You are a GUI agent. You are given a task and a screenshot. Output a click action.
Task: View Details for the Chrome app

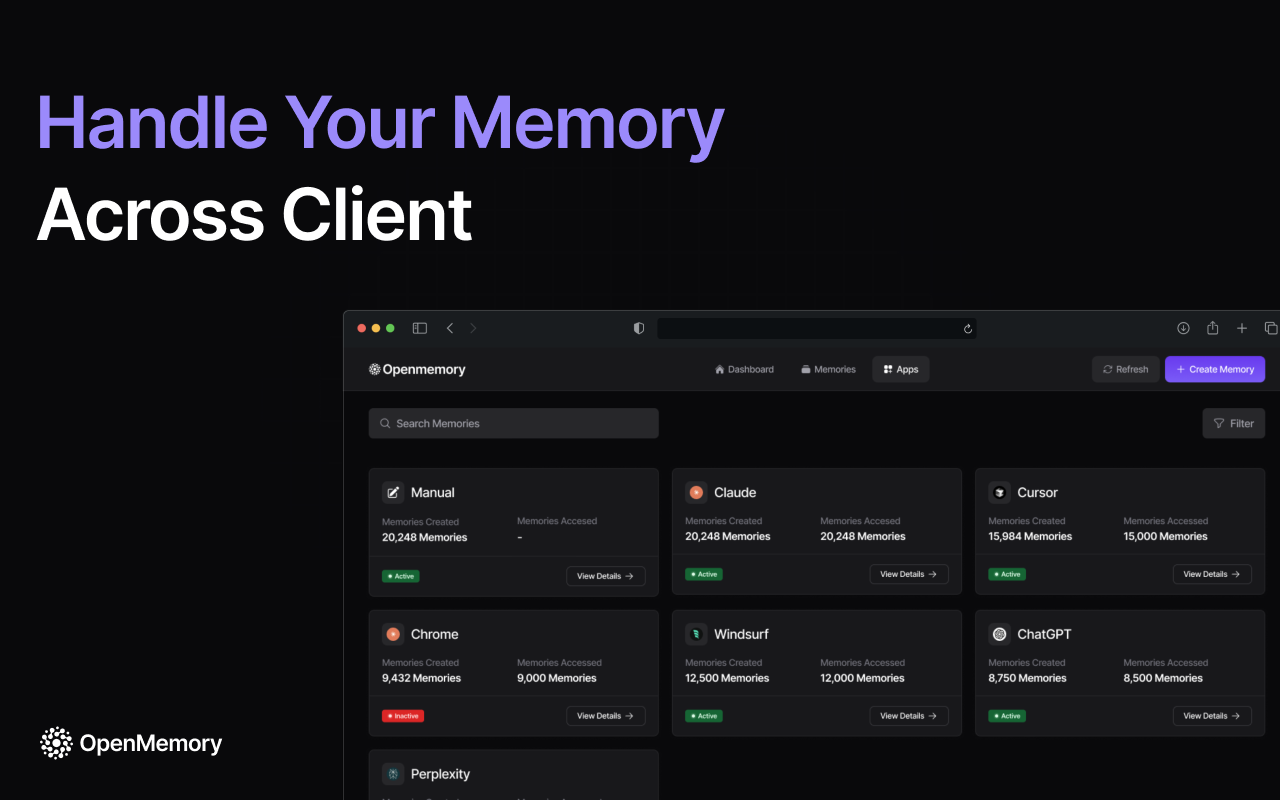point(605,716)
